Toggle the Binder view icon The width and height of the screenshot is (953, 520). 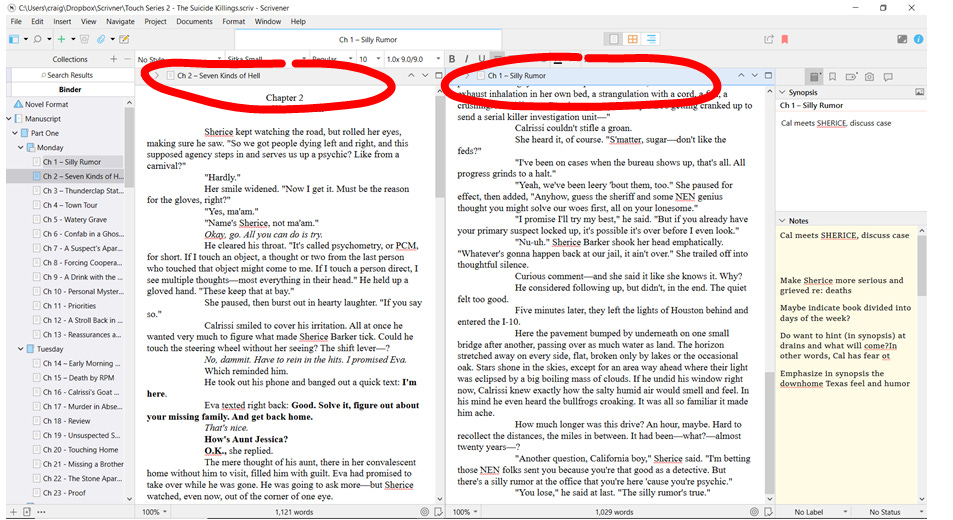pyautogui.click(x=14, y=39)
